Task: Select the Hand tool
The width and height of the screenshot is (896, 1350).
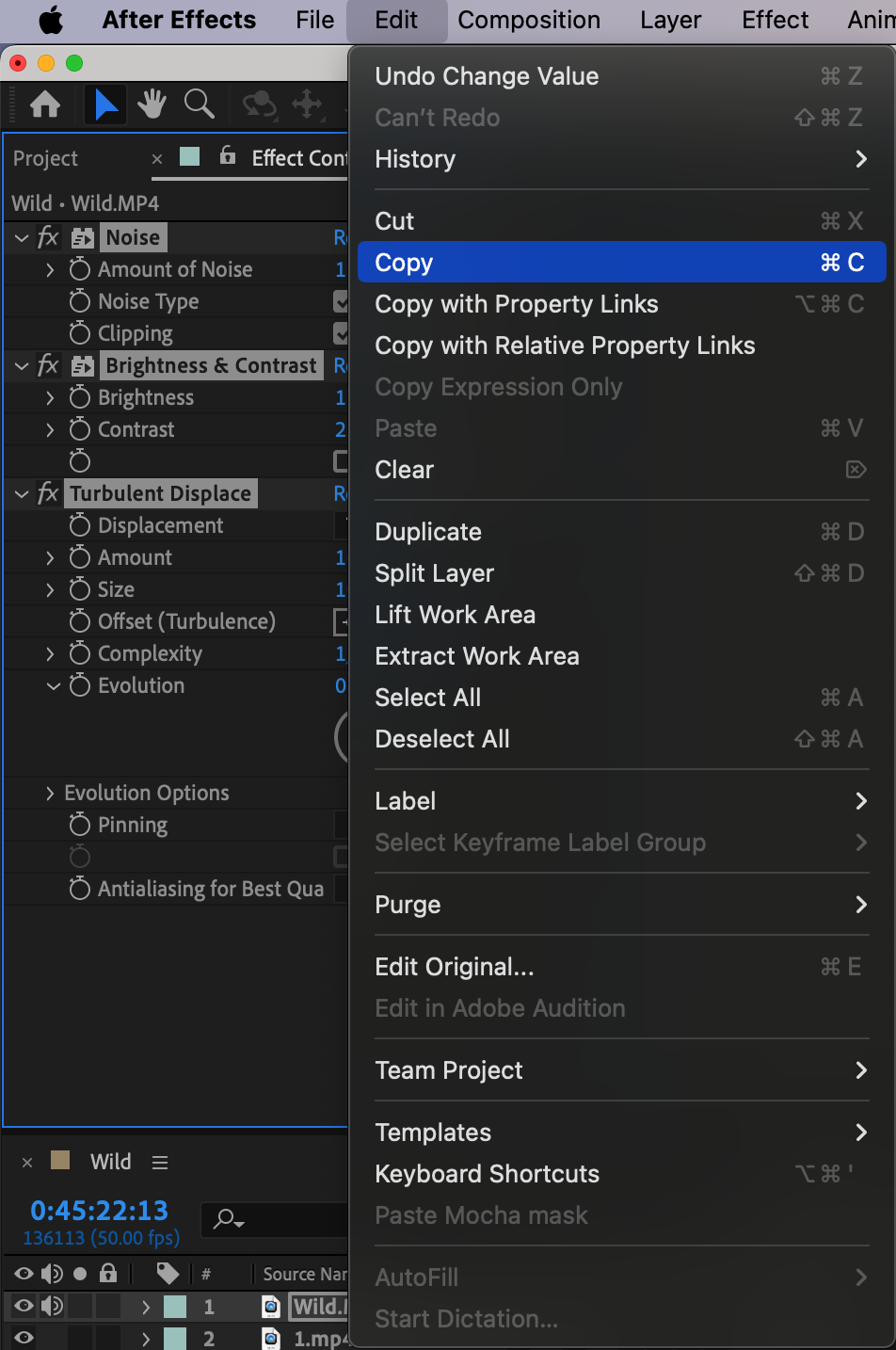Action: (x=152, y=104)
